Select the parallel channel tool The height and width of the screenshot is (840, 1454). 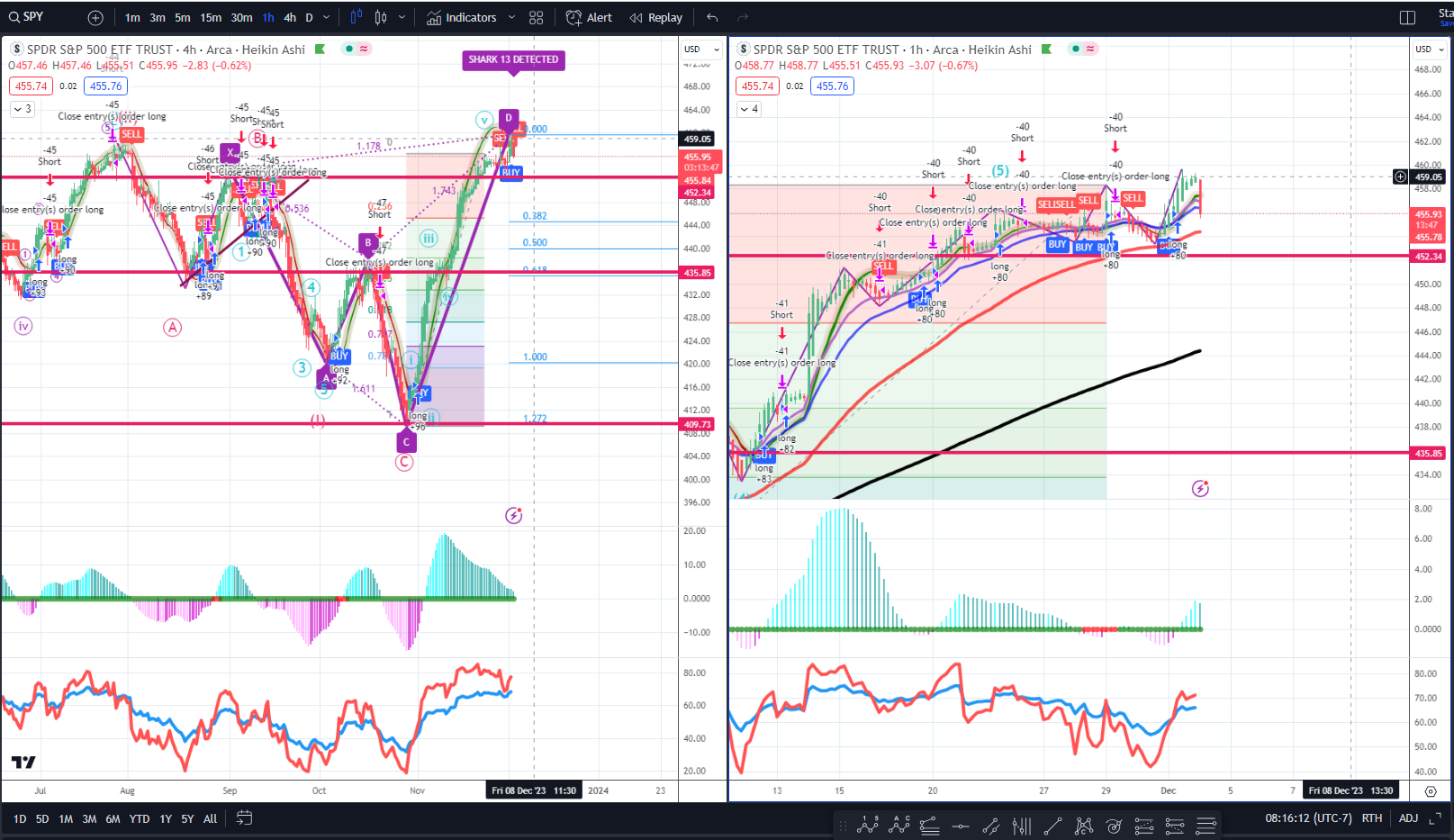click(x=991, y=824)
